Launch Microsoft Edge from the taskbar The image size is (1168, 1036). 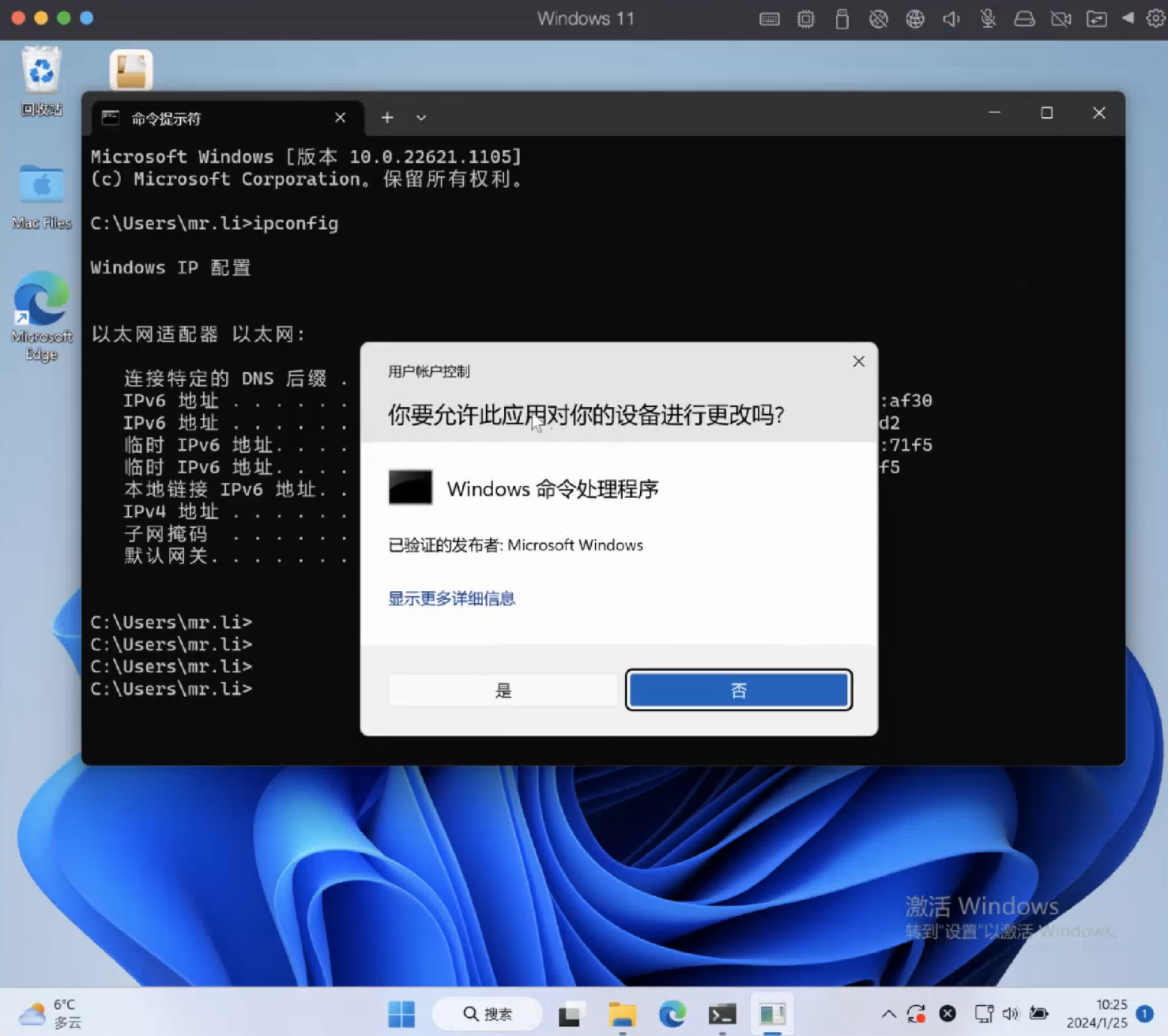coord(673,1014)
